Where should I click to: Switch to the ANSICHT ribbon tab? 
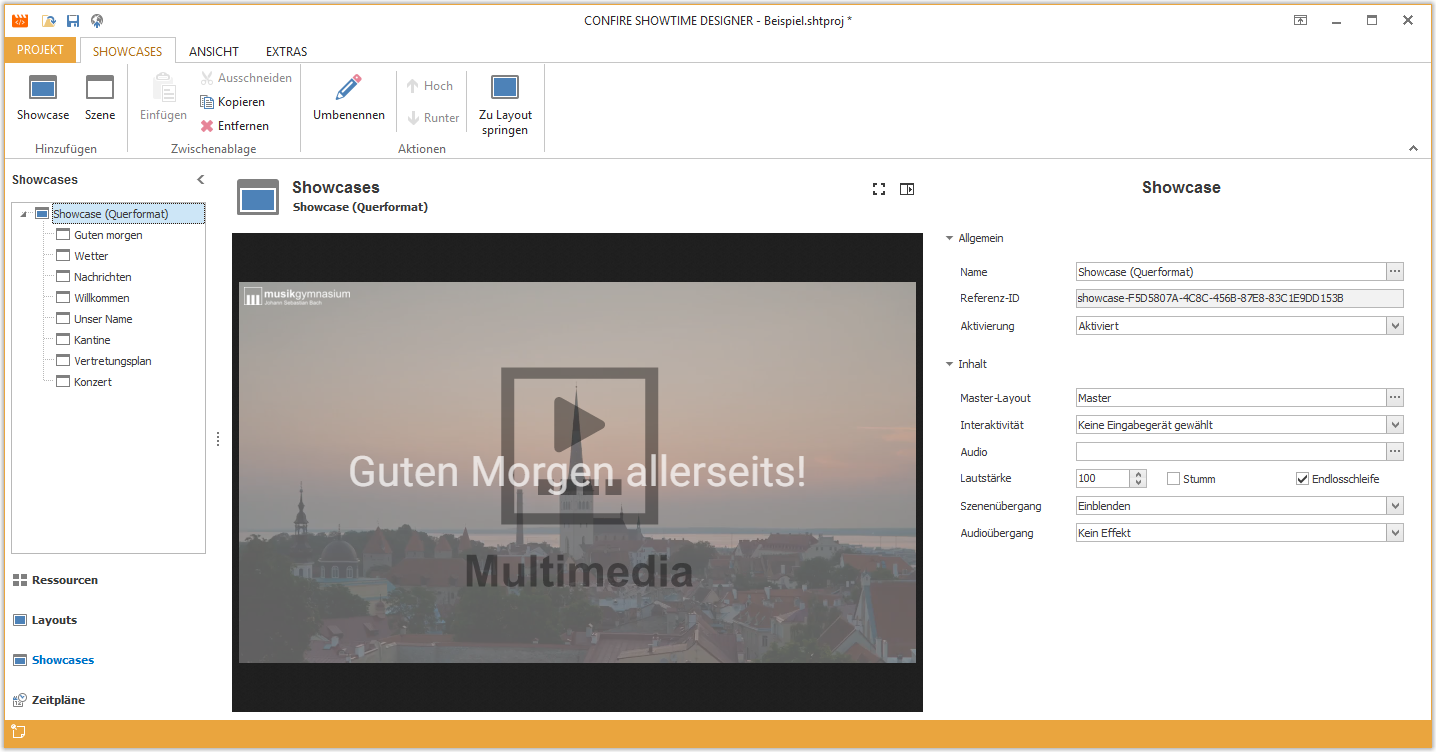pyautogui.click(x=214, y=52)
